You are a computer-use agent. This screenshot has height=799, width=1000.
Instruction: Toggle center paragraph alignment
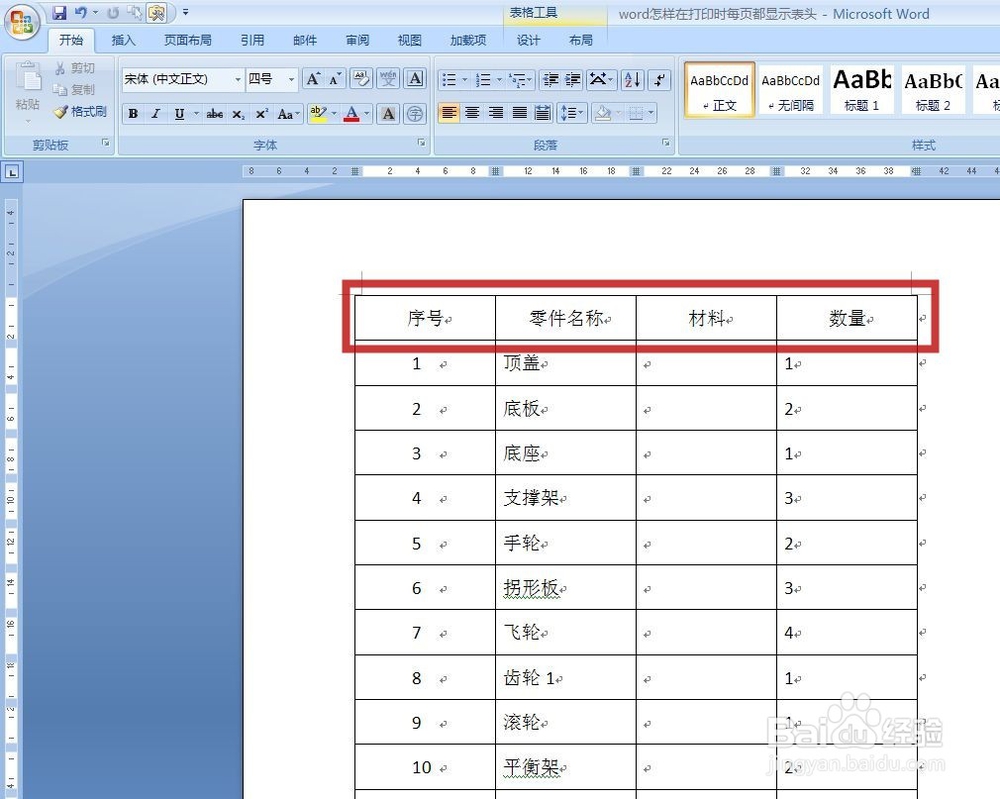coord(471,113)
